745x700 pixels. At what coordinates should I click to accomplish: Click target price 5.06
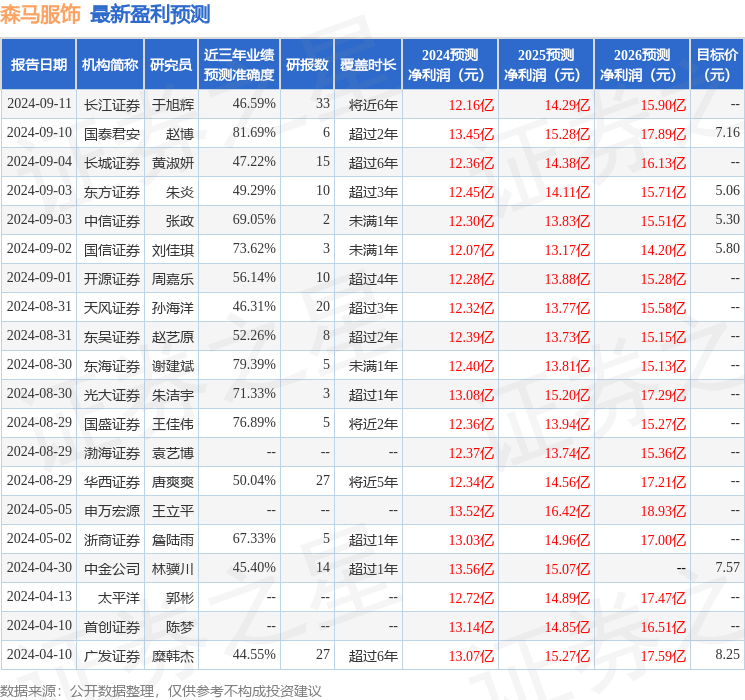(727, 191)
